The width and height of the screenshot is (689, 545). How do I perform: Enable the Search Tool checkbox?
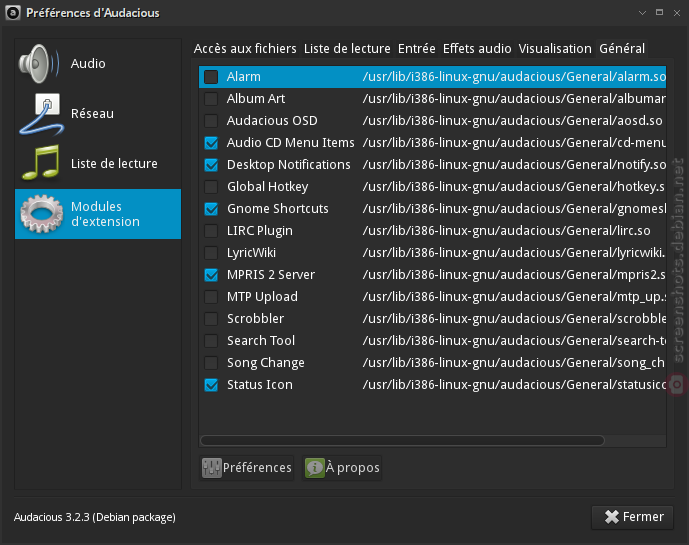coord(211,341)
